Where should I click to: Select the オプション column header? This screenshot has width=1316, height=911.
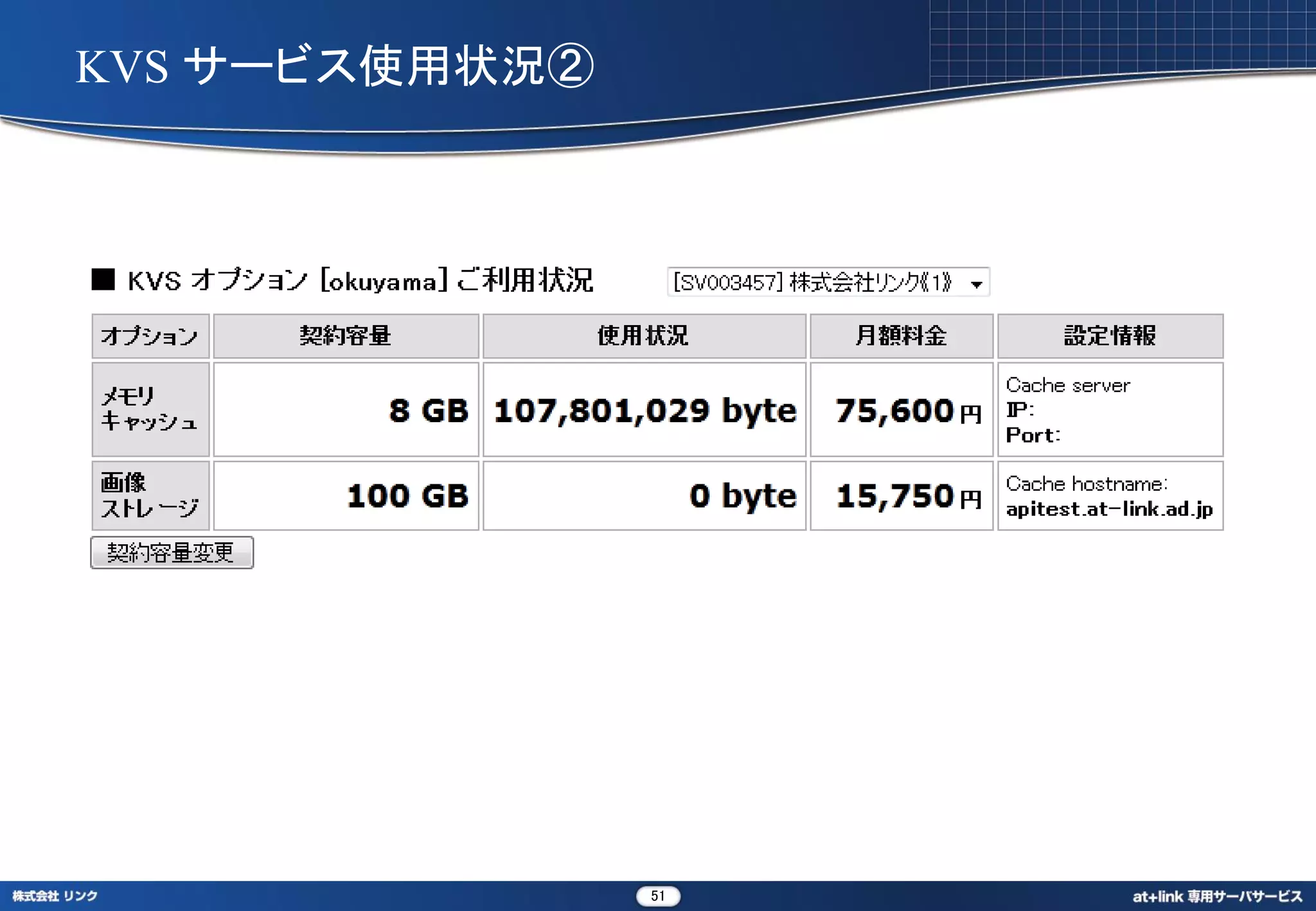150,336
